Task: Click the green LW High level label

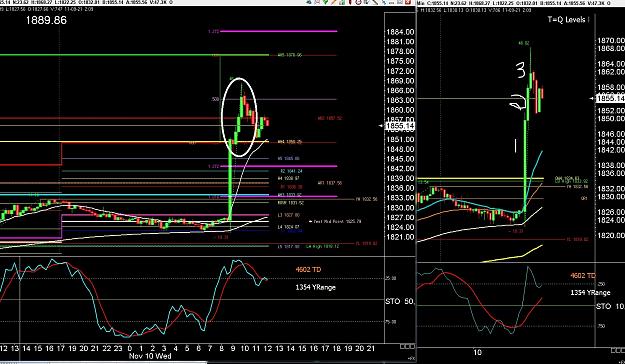Action: (322, 246)
